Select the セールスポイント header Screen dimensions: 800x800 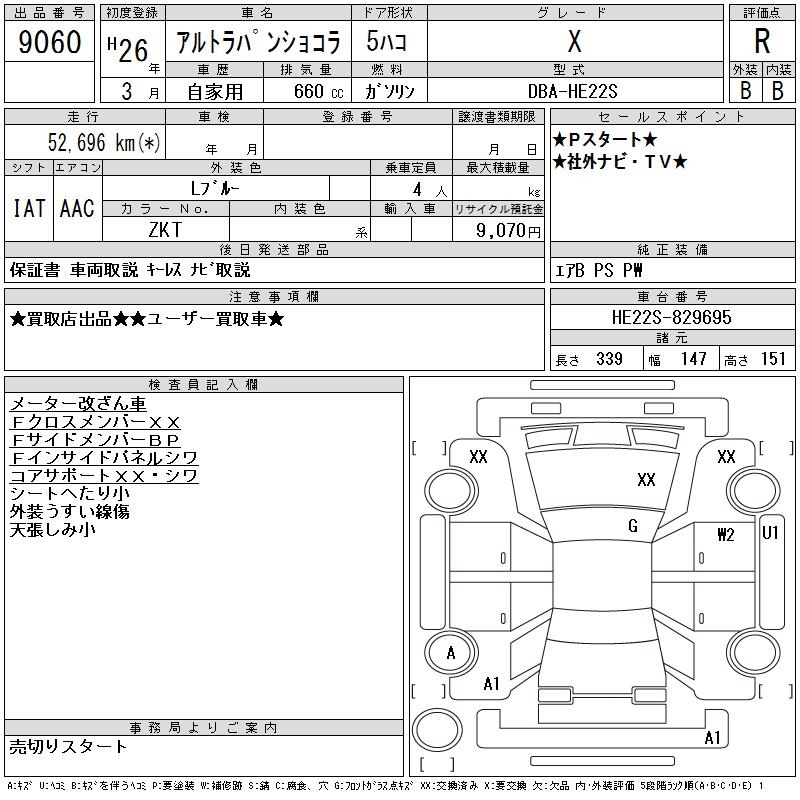point(672,117)
